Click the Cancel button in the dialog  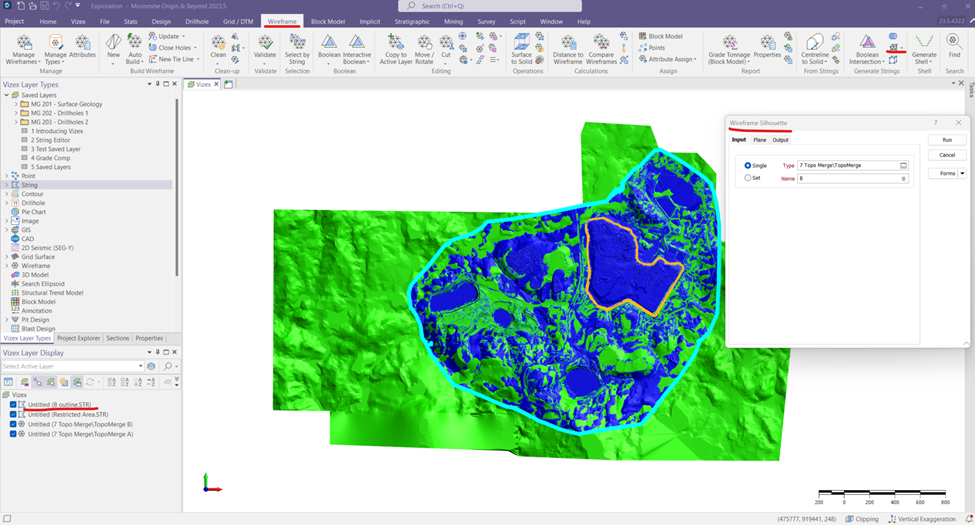pyautogui.click(x=947, y=155)
